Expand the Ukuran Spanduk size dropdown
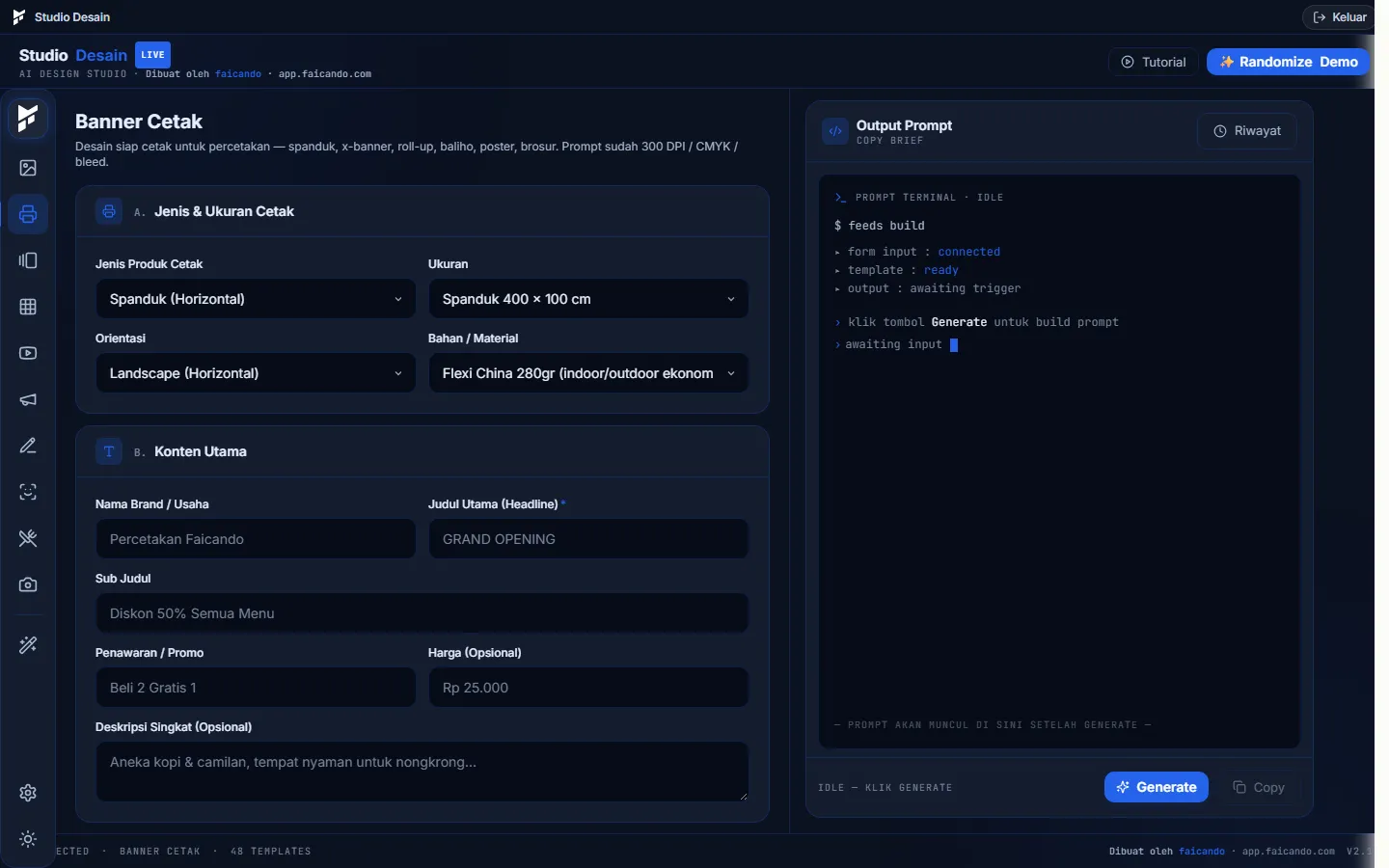The width and height of the screenshot is (1389, 868). (588, 299)
